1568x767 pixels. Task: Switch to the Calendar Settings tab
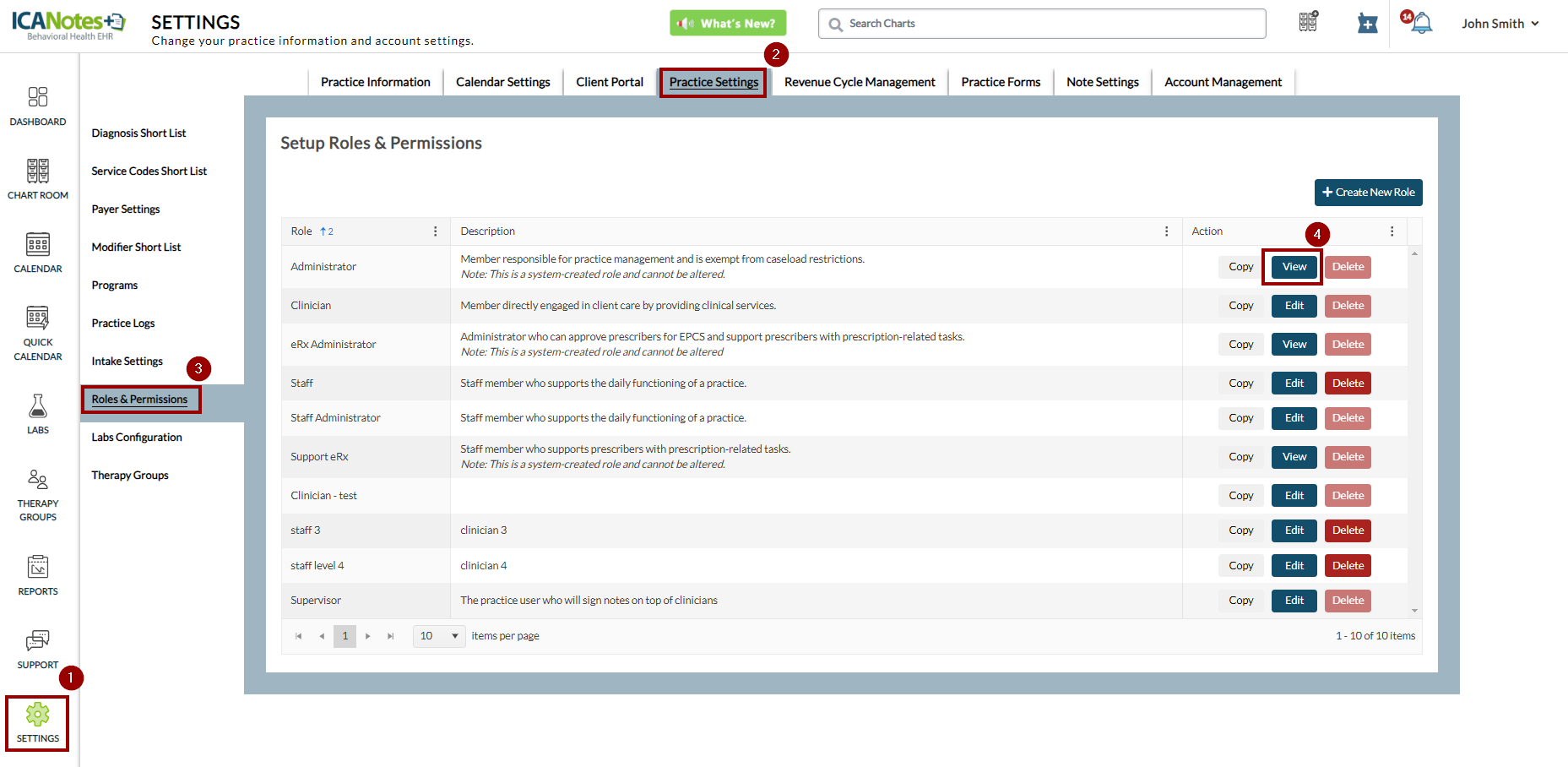point(502,82)
